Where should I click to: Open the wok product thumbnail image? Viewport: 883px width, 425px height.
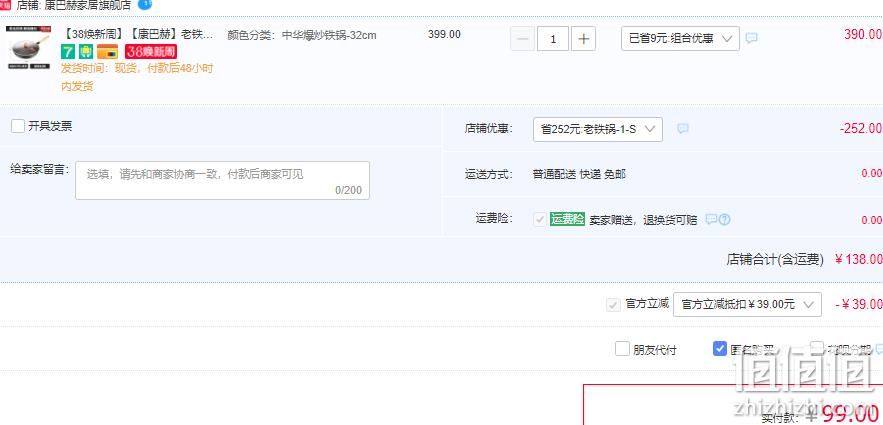(29, 48)
